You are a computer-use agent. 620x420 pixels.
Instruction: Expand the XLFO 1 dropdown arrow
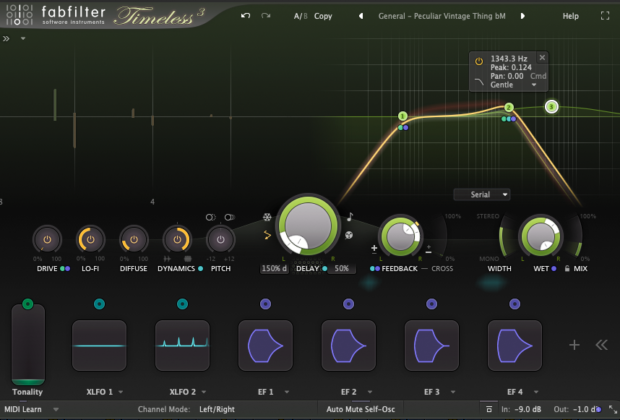[x=121, y=392]
